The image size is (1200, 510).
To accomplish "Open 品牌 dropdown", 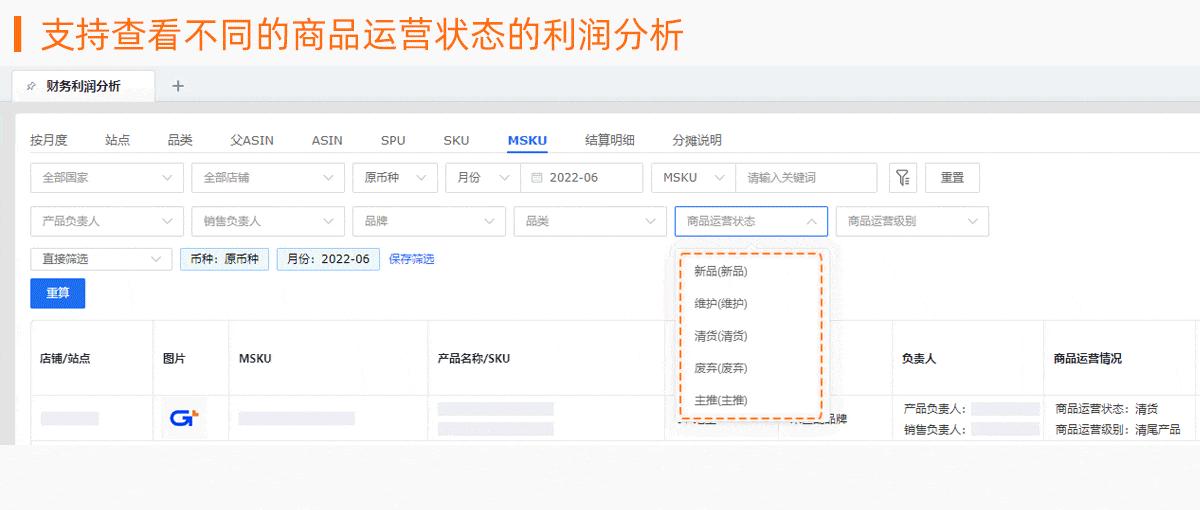I will point(429,221).
